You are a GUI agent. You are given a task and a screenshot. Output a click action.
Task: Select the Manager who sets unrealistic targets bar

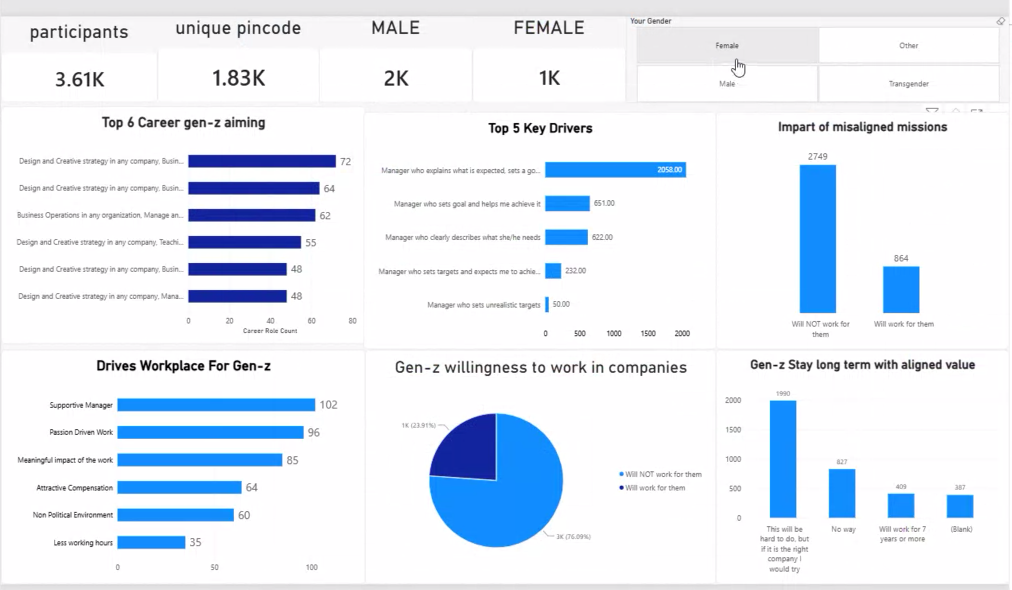[547, 304]
